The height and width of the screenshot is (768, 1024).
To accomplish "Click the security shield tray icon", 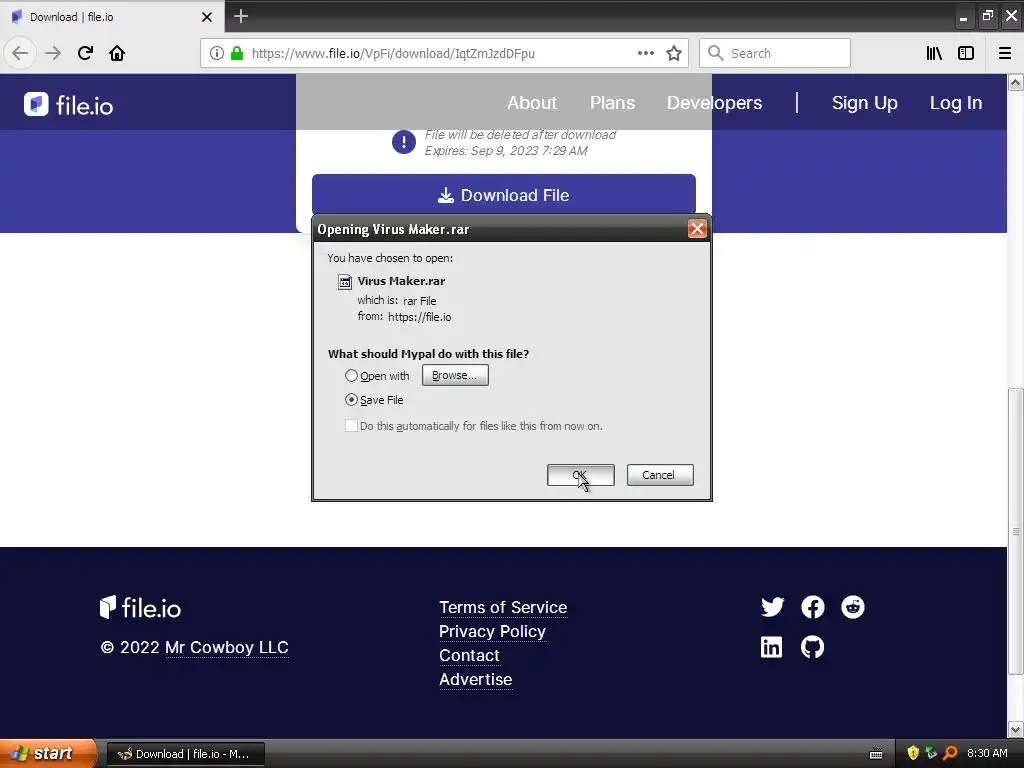I will pyautogui.click(x=913, y=753).
